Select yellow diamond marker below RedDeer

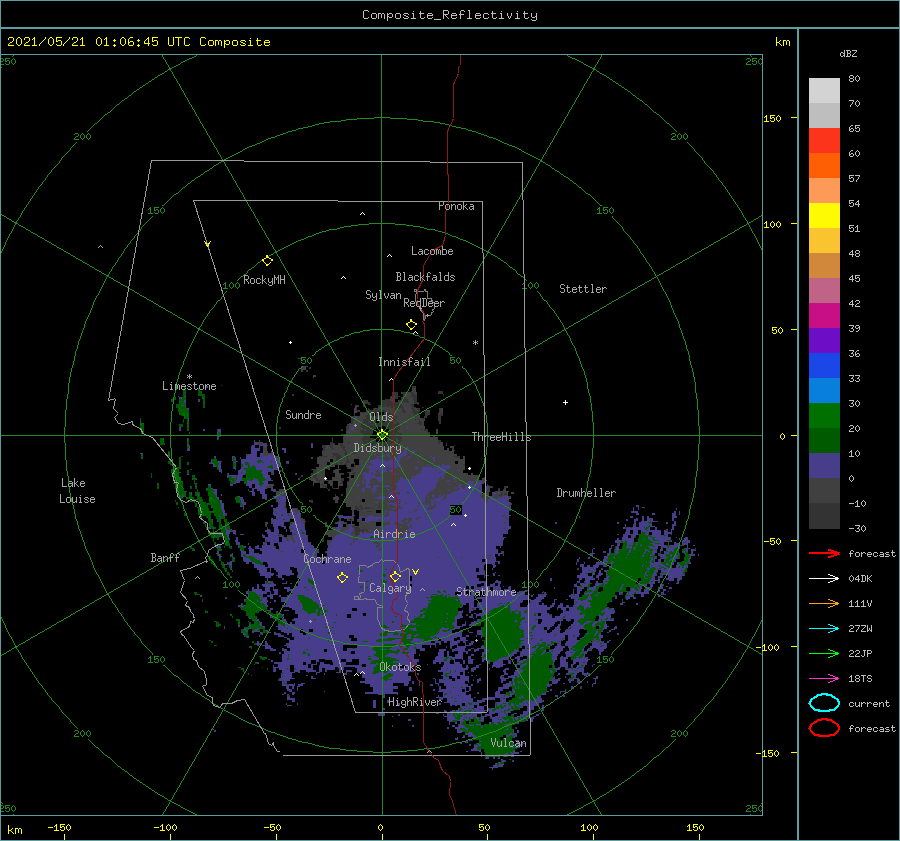[412, 324]
